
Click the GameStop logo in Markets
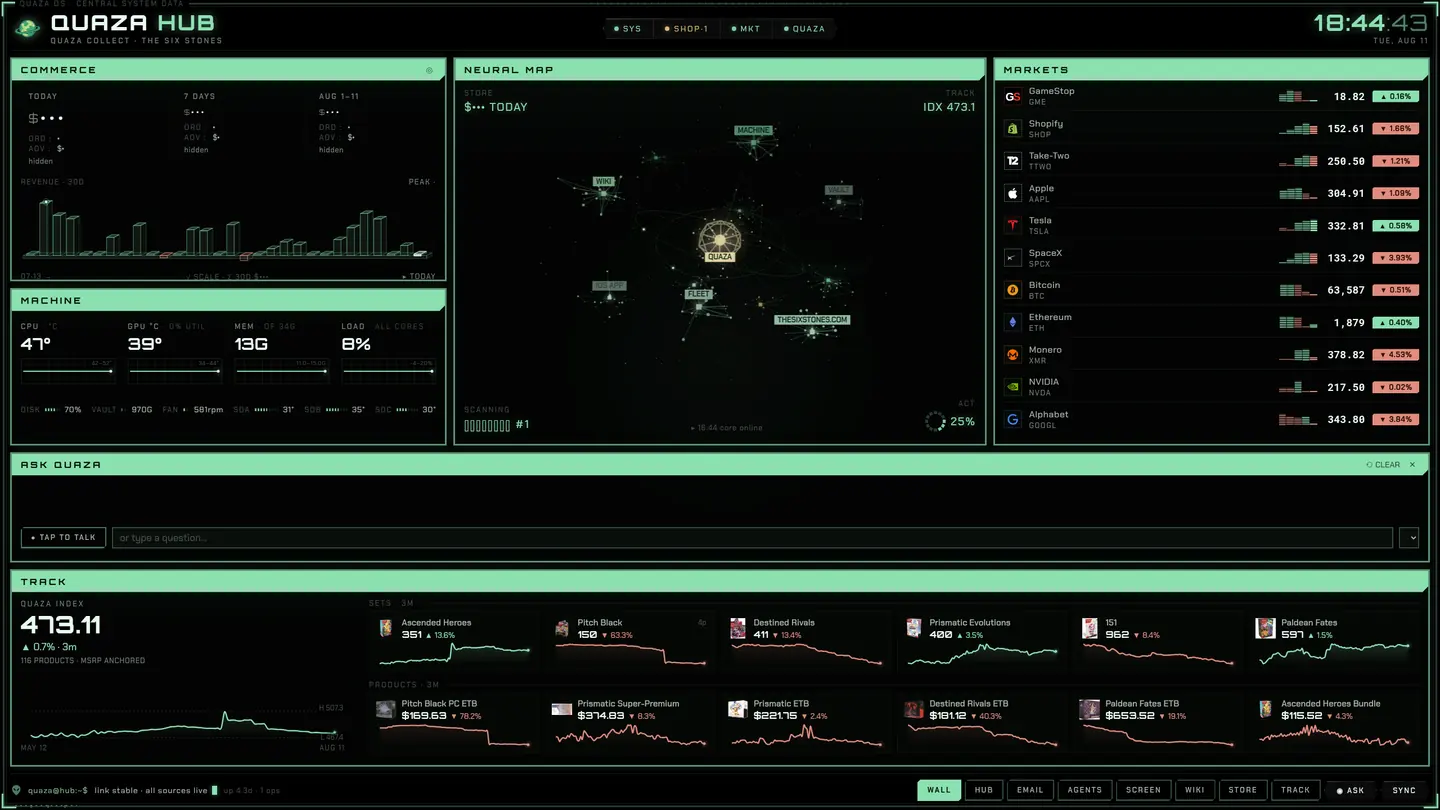1013,96
